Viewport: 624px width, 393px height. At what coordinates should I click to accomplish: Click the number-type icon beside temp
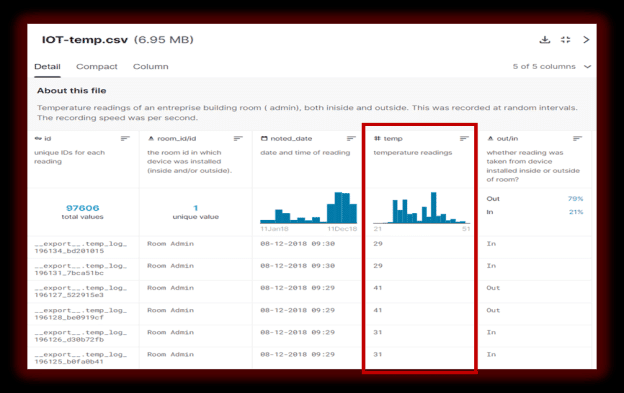pyautogui.click(x=377, y=138)
